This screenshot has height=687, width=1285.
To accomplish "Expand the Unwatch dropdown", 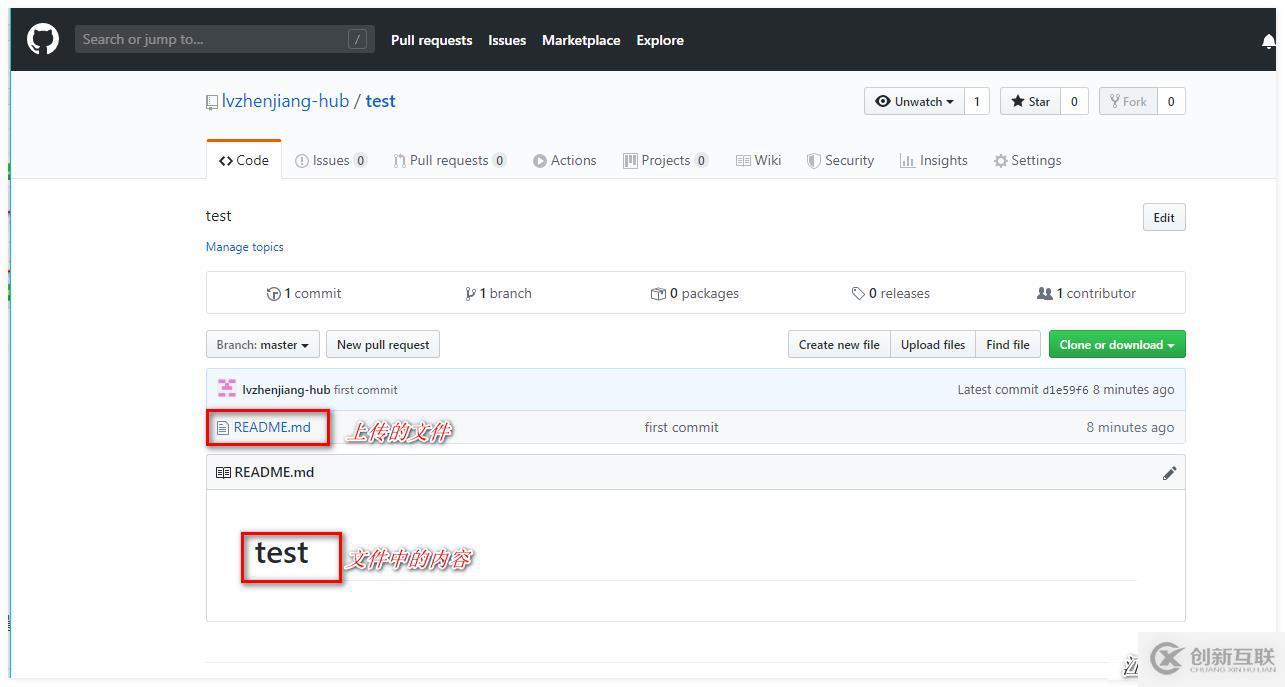I will click(914, 101).
